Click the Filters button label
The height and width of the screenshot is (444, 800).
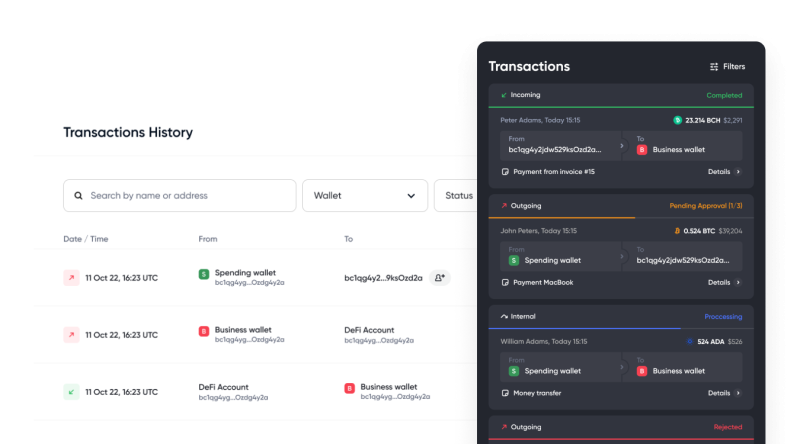(734, 67)
